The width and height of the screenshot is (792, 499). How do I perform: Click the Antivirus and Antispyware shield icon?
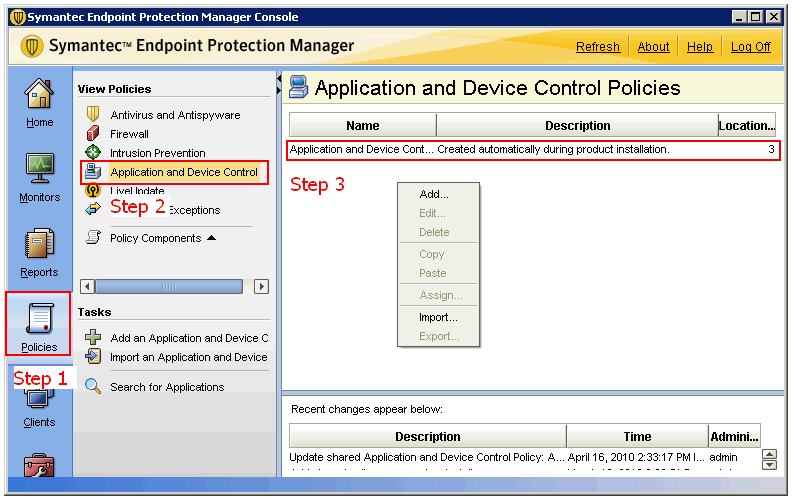pyautogui.click(x=93, y=114)
